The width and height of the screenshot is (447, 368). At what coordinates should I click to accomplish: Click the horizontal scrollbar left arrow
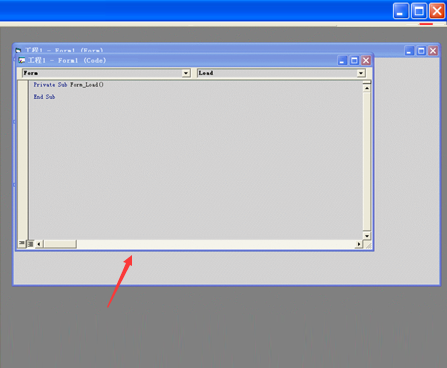tap(39, 244)
